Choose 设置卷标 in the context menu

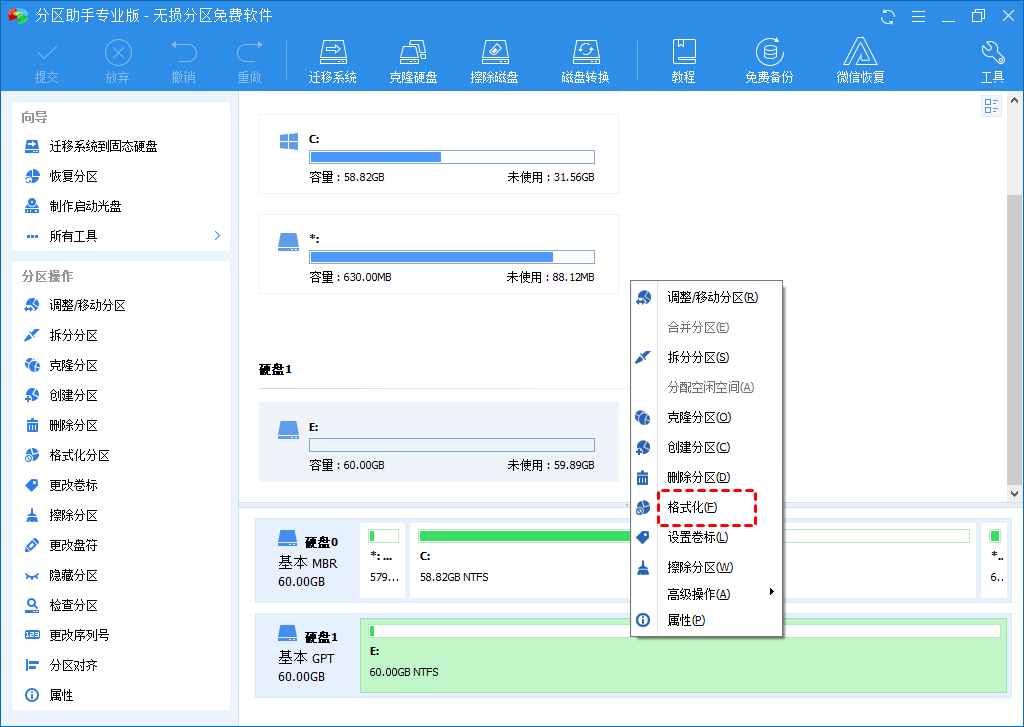[700, 539]
